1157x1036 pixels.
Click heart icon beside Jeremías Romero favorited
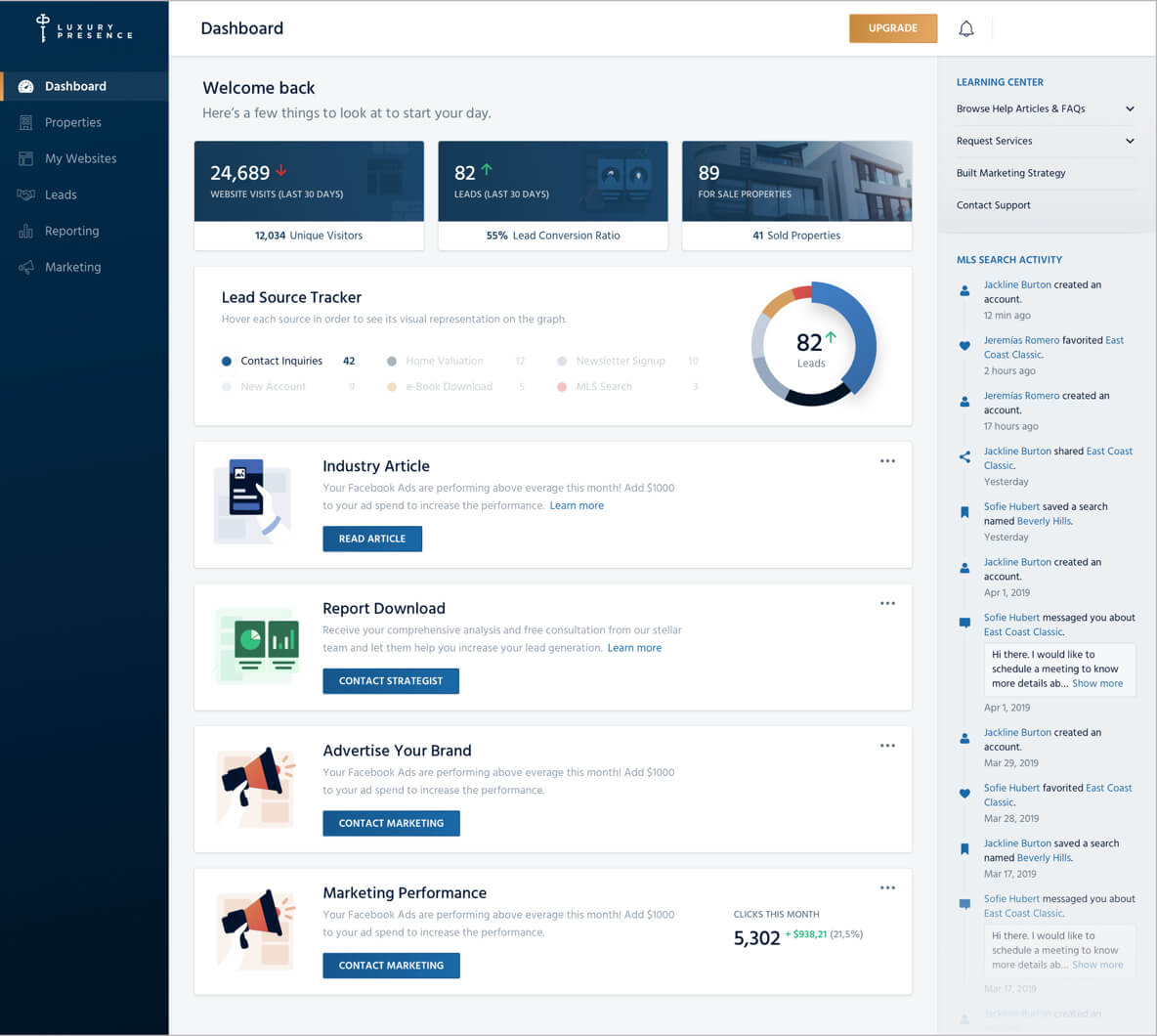coord(964,346)
